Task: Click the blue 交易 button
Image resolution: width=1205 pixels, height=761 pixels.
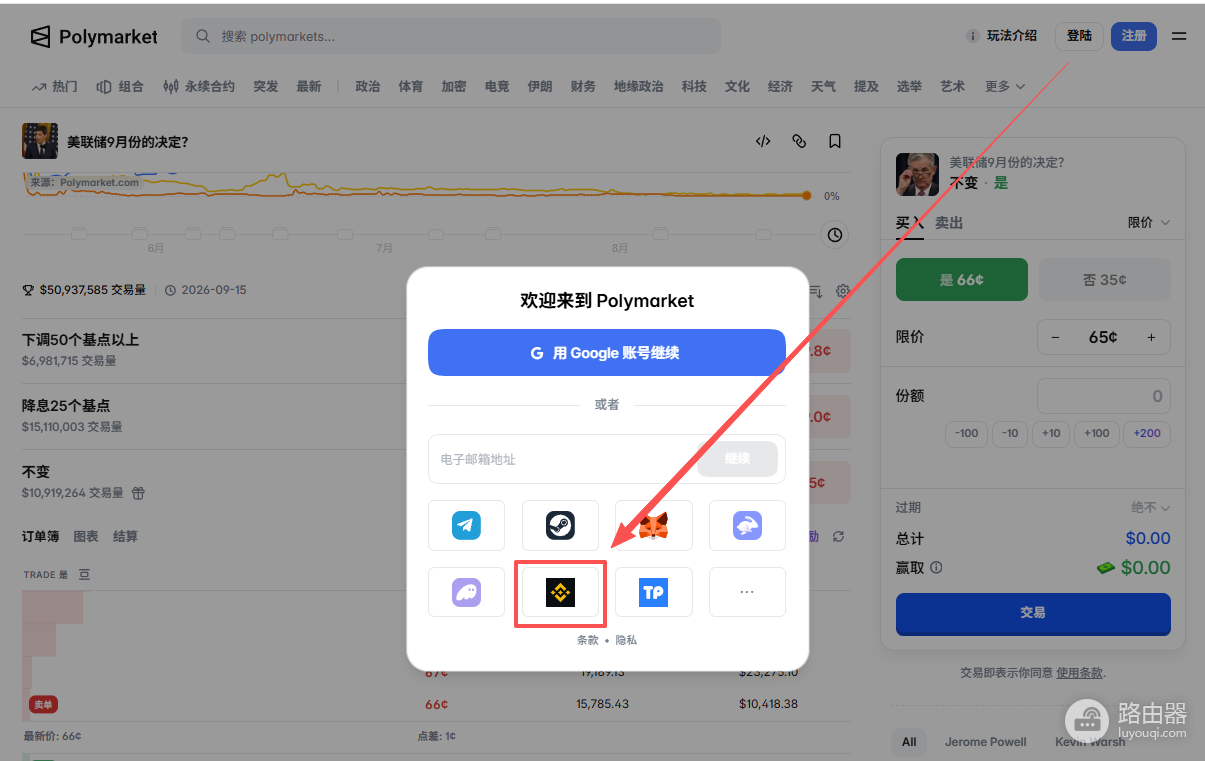Action: coord(1033,613)
